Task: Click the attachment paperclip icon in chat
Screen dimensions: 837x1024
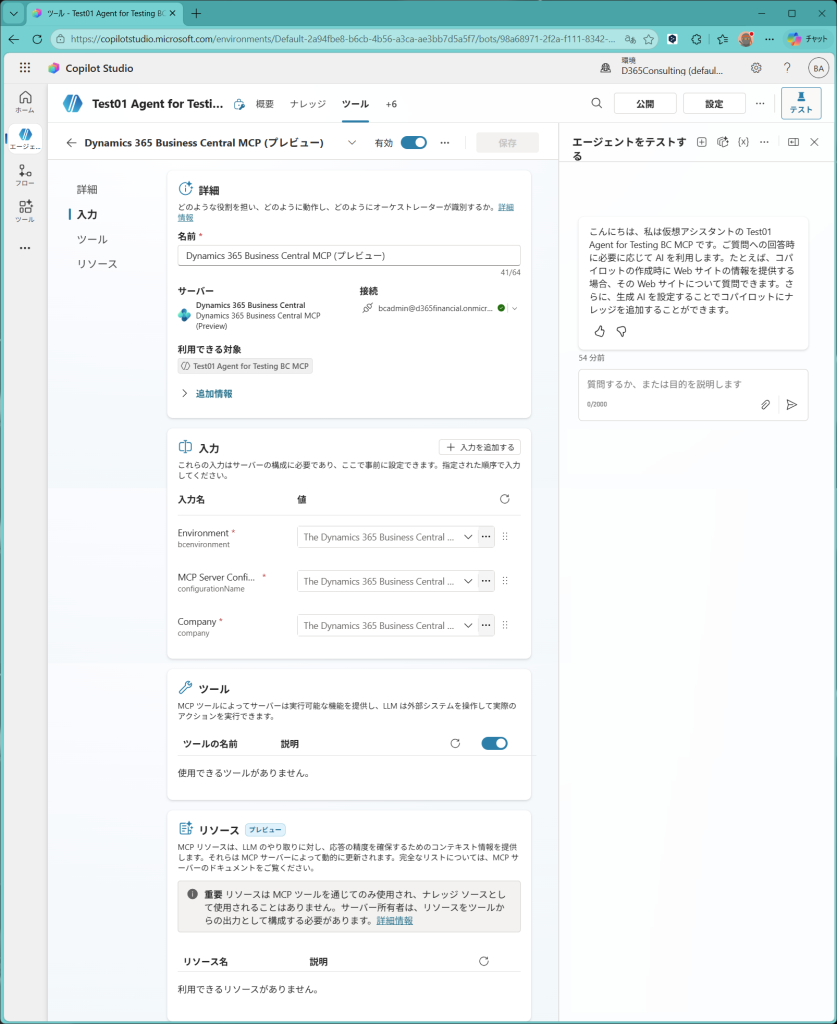Action: [766, 405]
